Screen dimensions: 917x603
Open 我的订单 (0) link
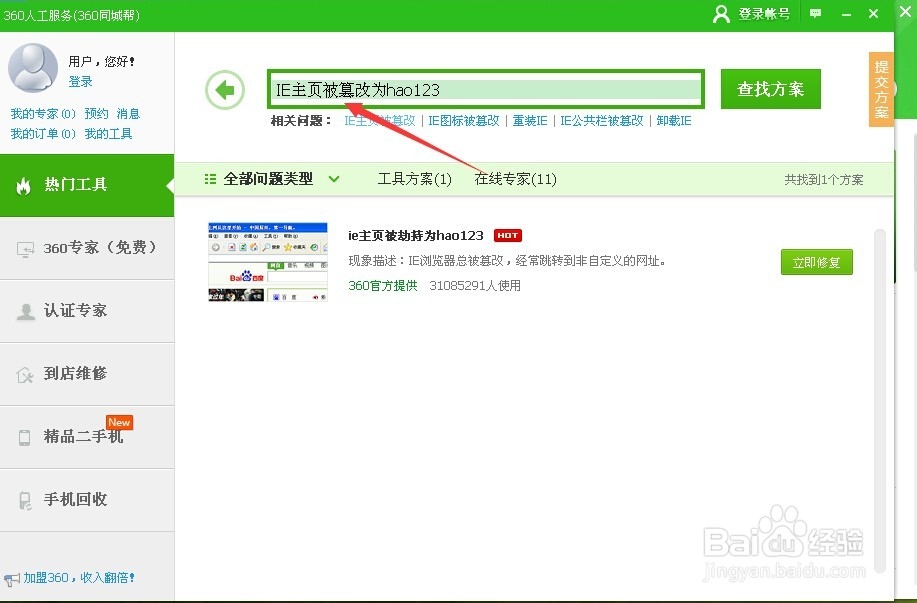[x=43, y=134]
